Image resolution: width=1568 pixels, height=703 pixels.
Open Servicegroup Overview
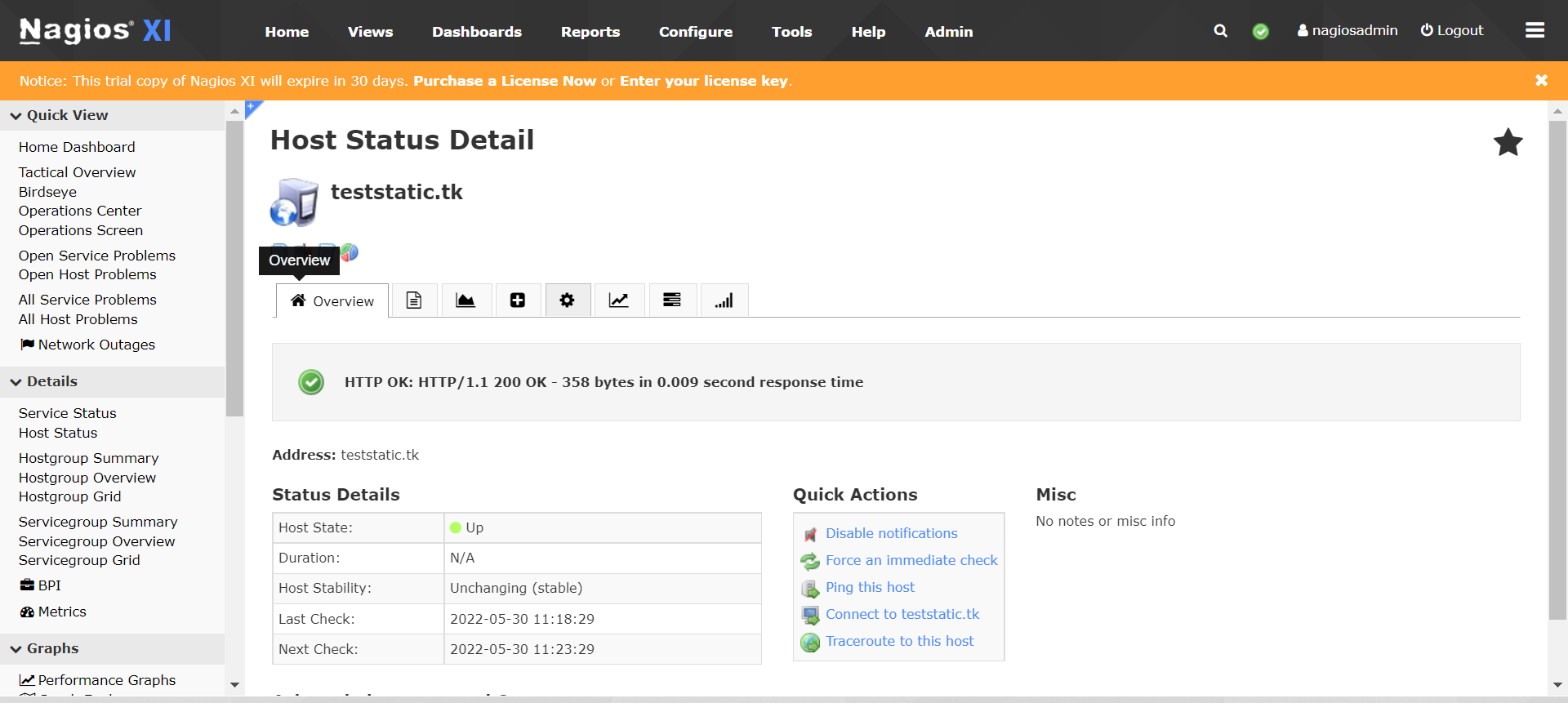click(x=97, y=541)
